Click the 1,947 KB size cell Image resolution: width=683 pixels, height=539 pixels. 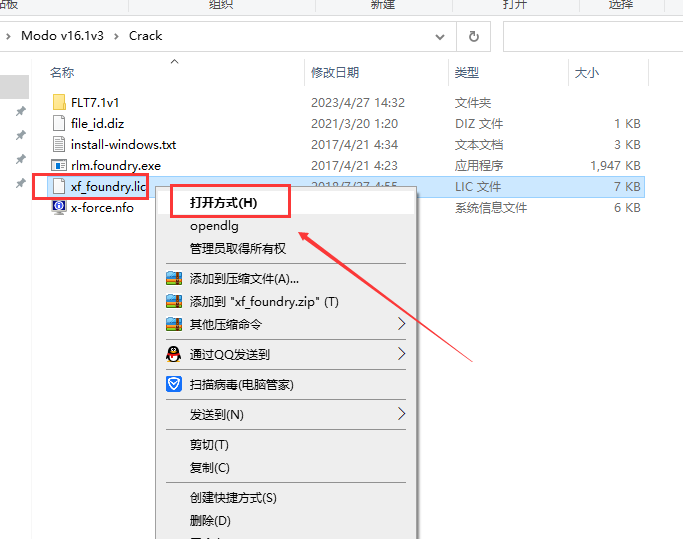click(x=615, y=166)
